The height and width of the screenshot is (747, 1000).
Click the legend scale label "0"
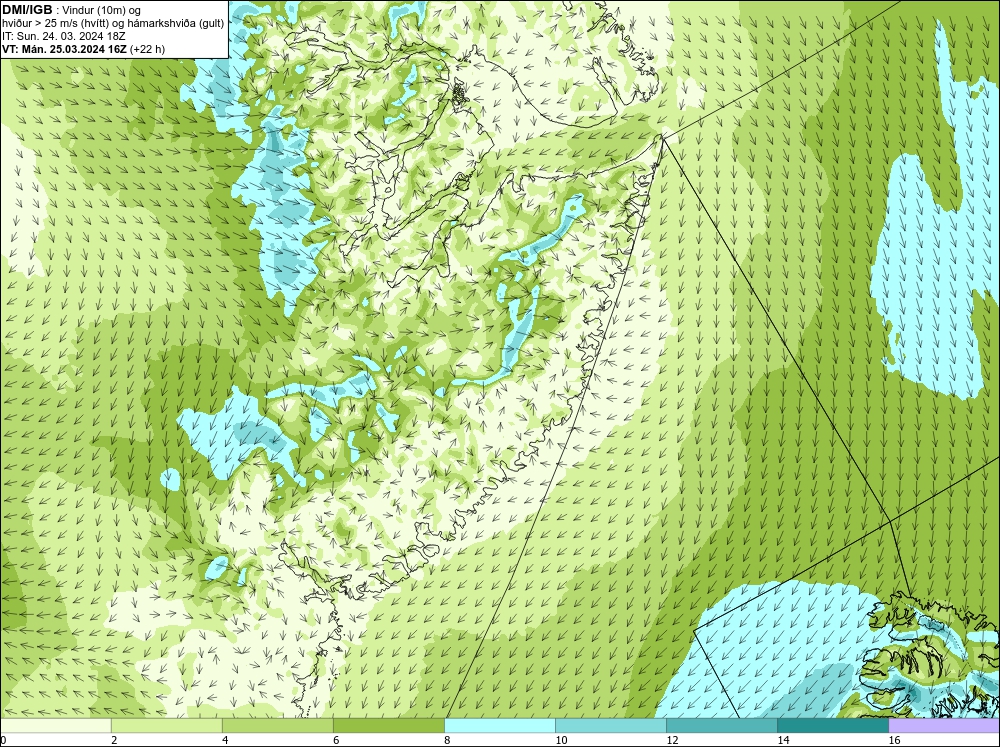[x=3, y=740]
